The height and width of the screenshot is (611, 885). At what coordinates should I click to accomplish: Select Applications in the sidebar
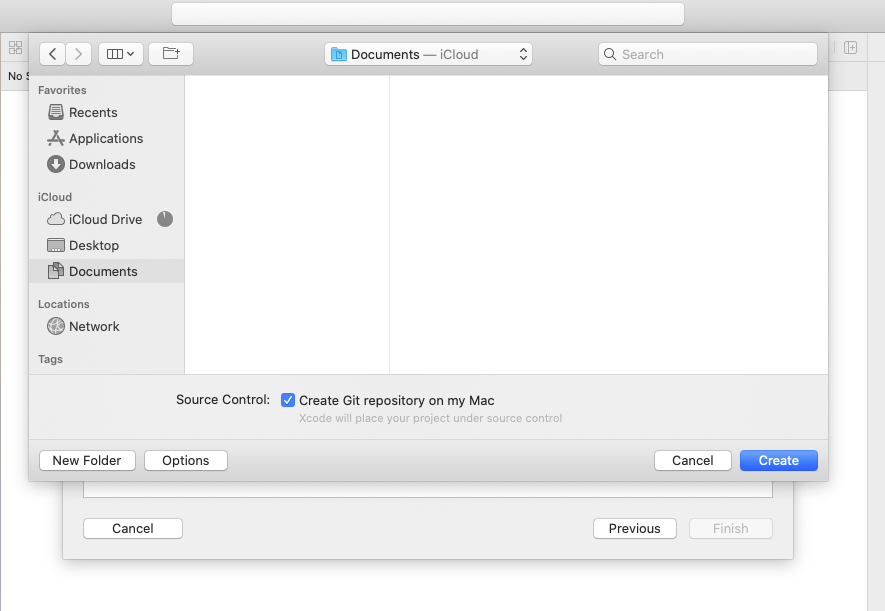point(106,138)
